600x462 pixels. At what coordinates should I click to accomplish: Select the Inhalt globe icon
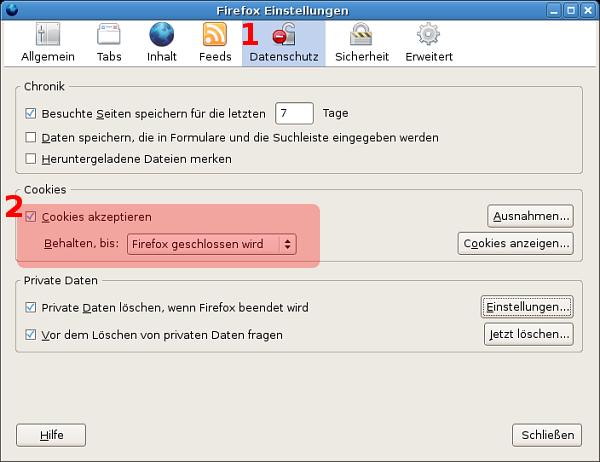pos(161,34)
